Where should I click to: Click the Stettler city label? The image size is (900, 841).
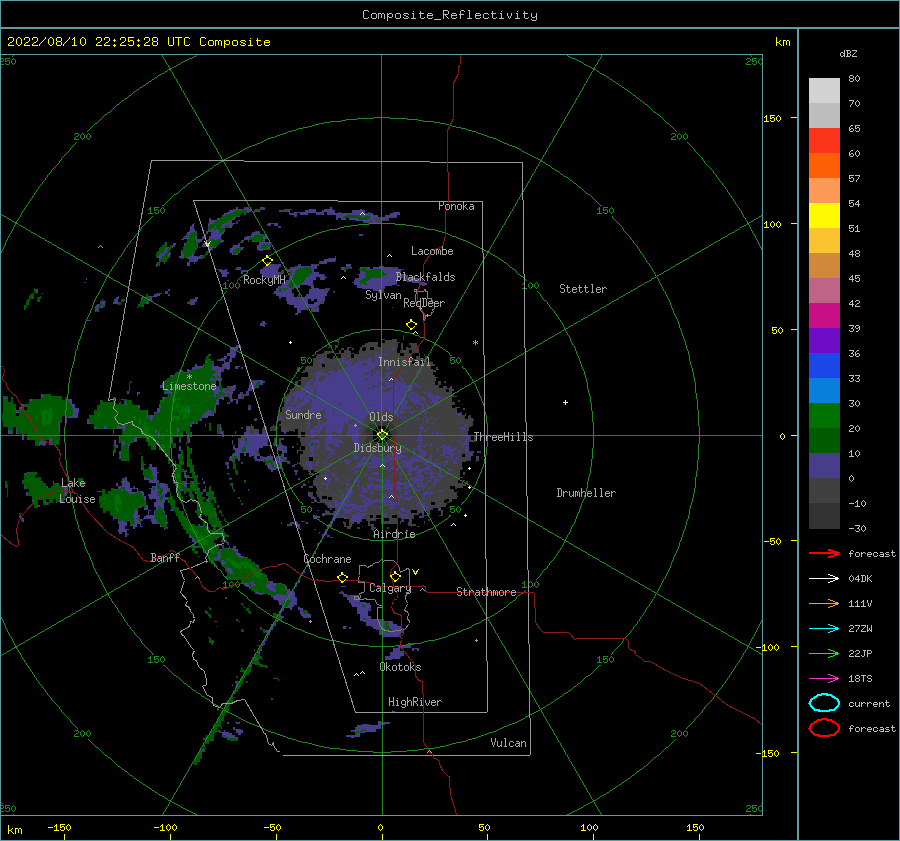pyautogui.click(x=583, y=289)
